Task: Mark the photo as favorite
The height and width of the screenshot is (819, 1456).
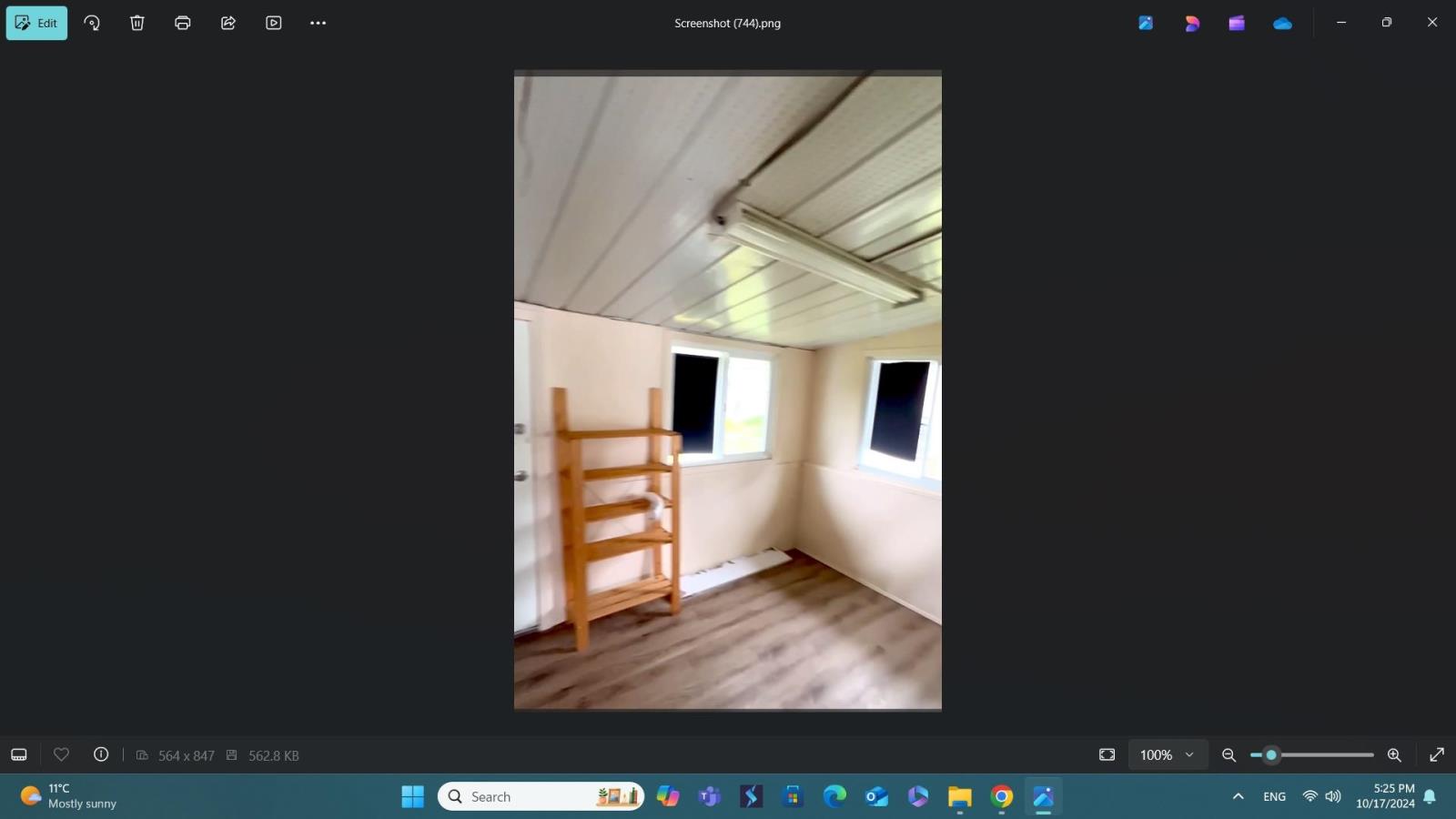Action: 61,755
